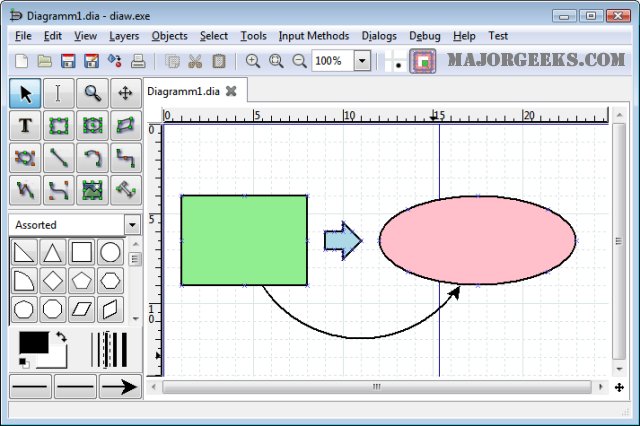Select the Scroll diagram tool
The image size is (640, 426).
coord(125,93)
